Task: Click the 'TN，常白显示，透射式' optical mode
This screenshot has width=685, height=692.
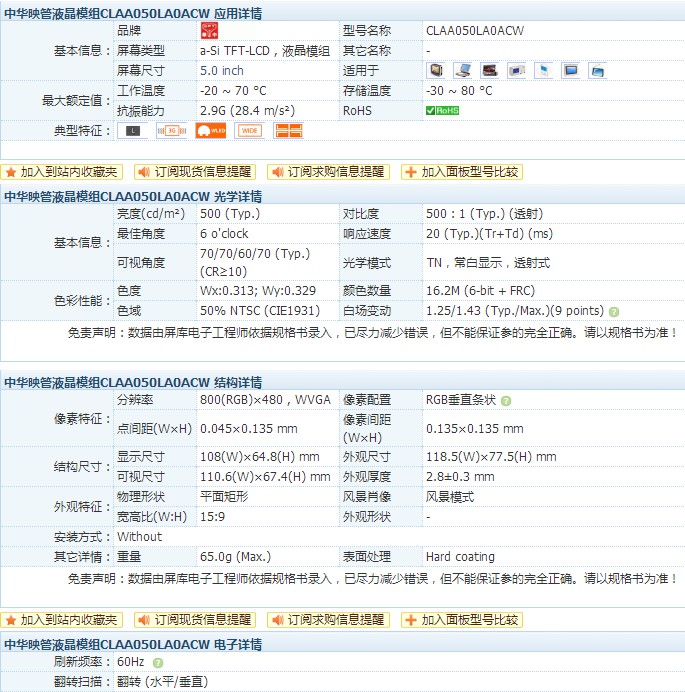Action: click(488, 263)
